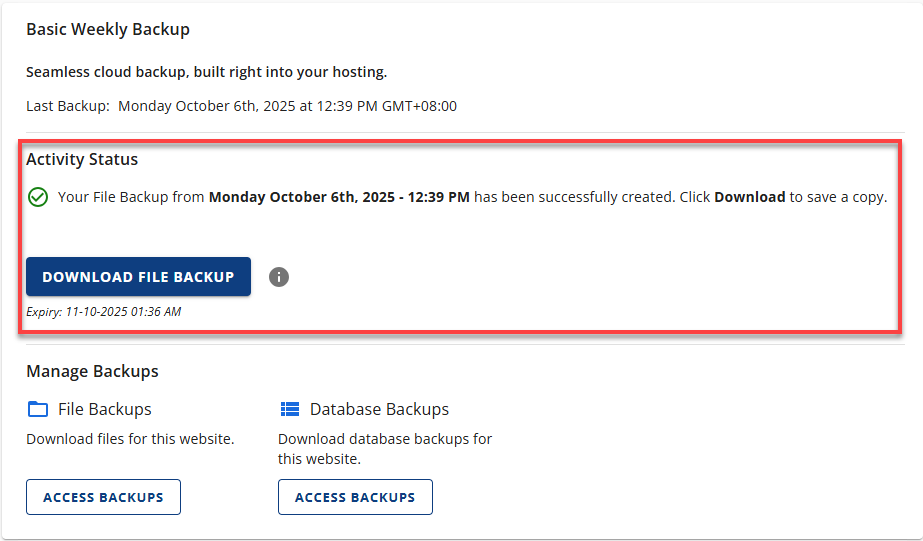
Task: Click the Last Backup label
Action: tap(68, 106)
